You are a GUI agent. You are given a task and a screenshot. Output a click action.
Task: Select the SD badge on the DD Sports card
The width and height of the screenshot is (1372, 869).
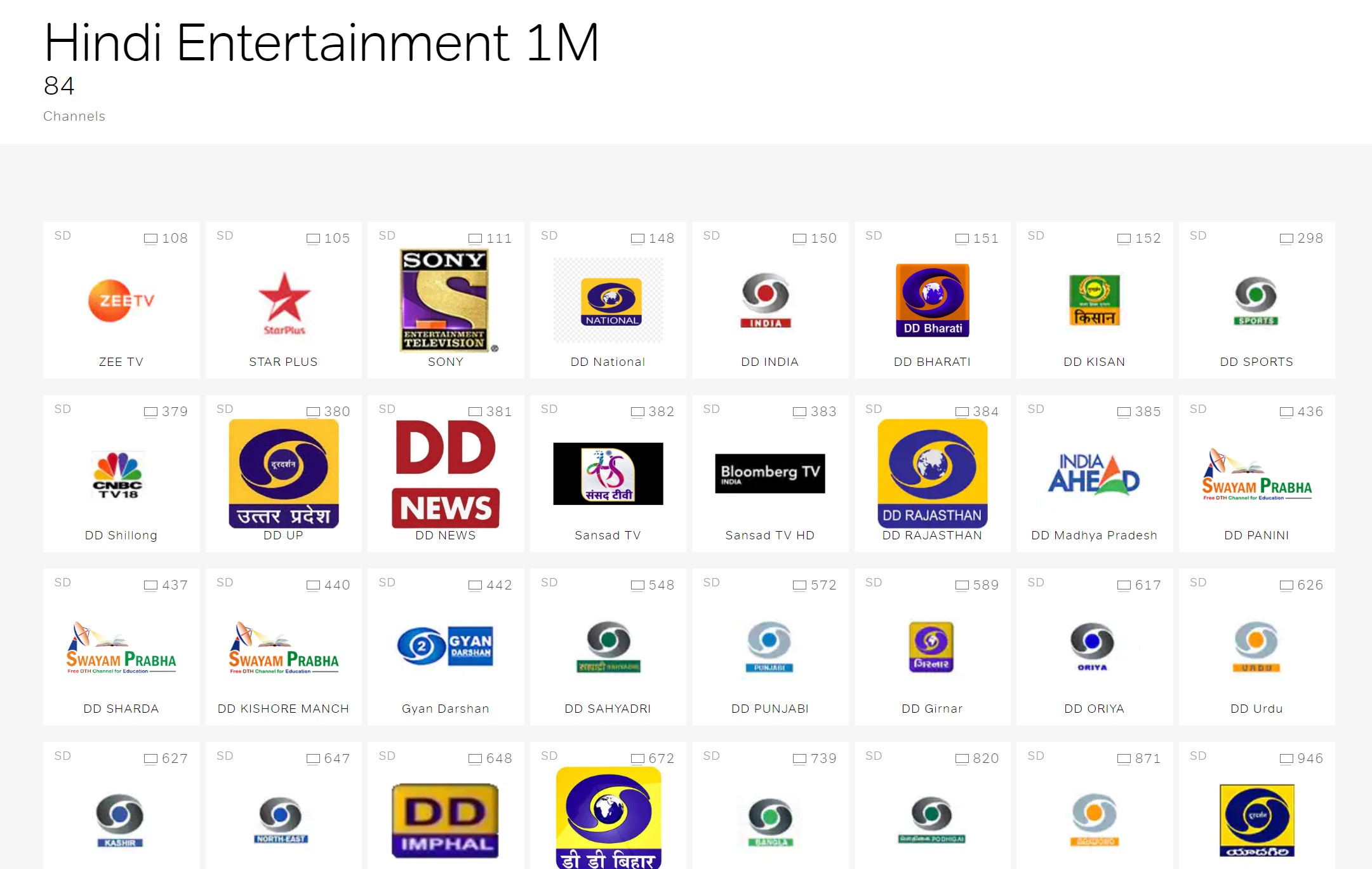(x=1197, y=235)
